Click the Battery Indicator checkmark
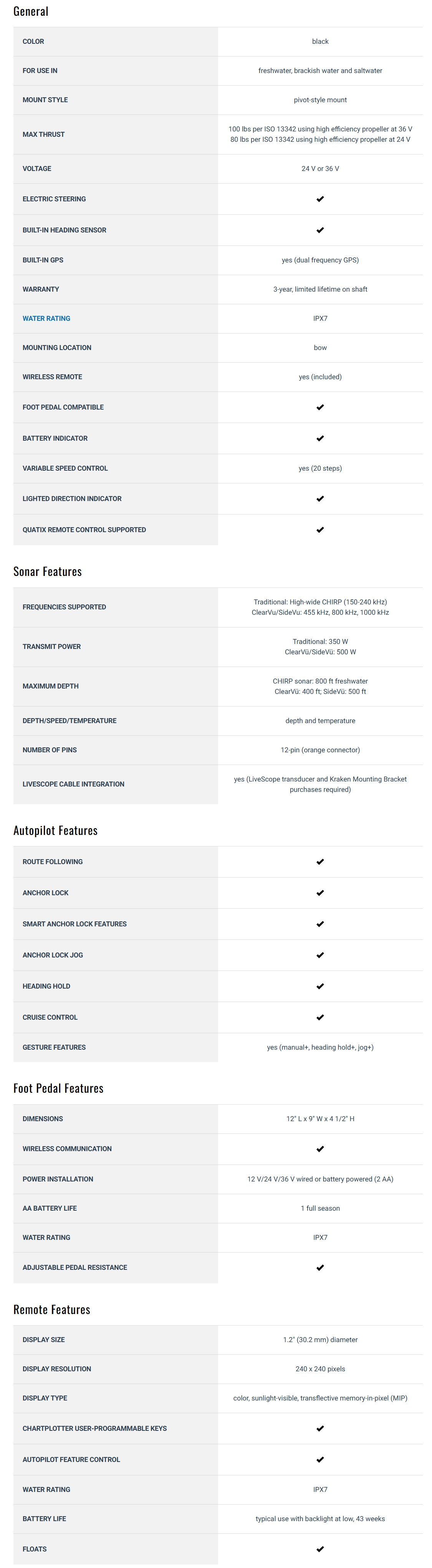Image resolution: width=432 pixels, height=1568 pixels. pyautogui.click(x=320, y=438)
